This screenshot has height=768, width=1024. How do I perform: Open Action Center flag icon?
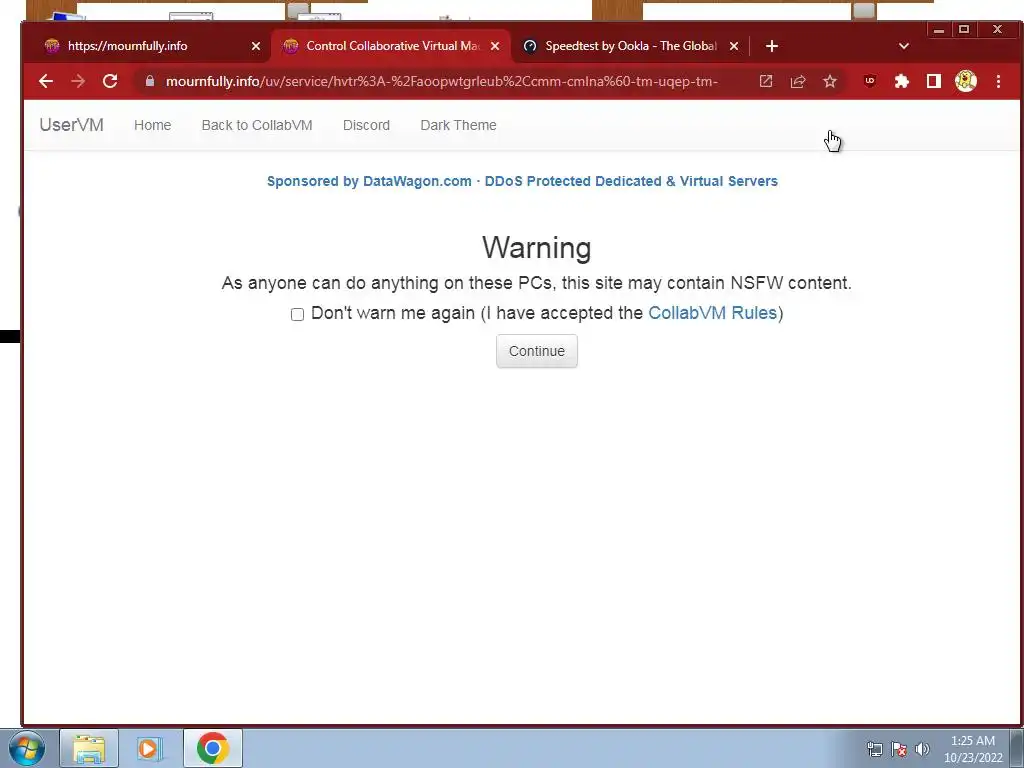(899, 749)
